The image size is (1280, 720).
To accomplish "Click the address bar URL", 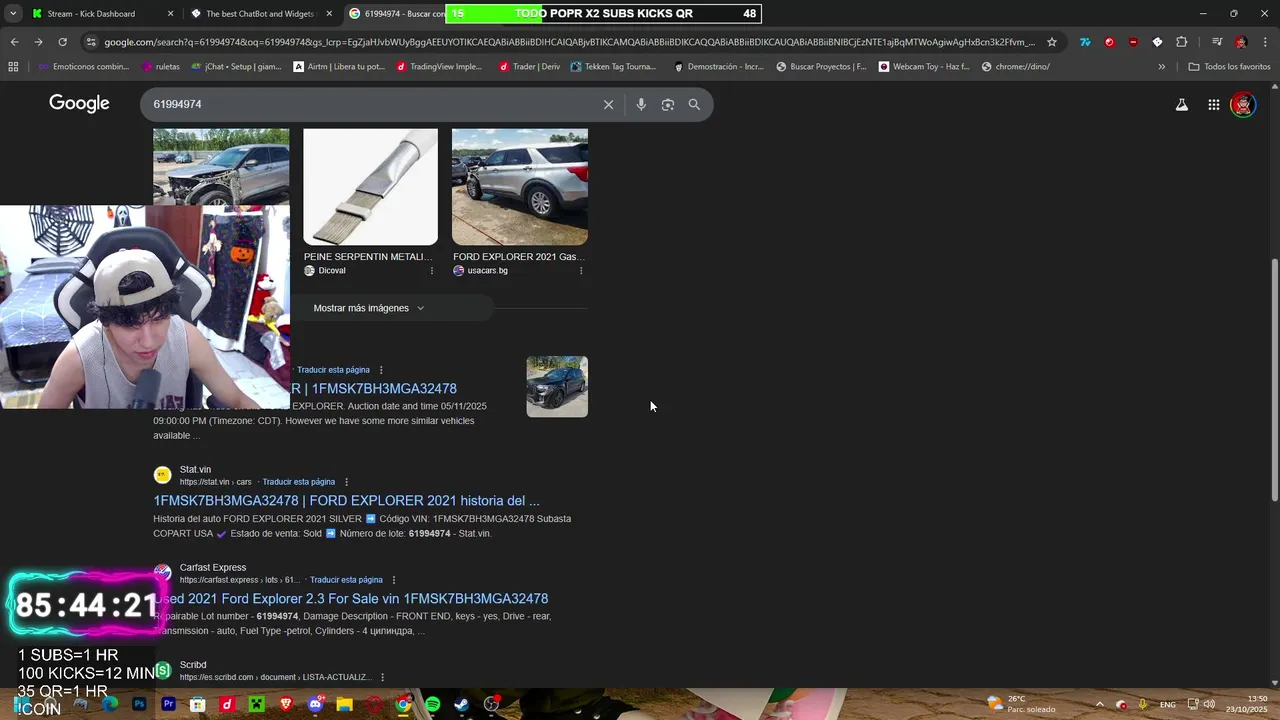I will pyautogui.click(x=570, y=42).
